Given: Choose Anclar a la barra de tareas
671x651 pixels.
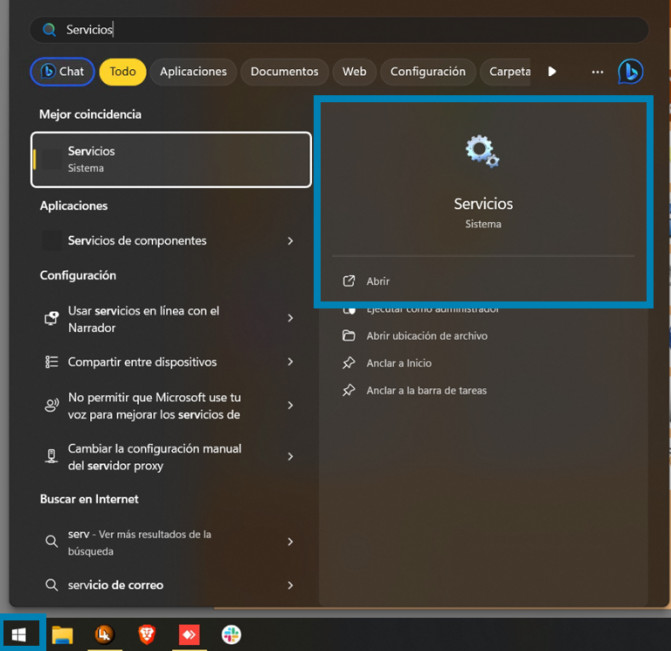Looking at the screenshot, I should point(426,390).
